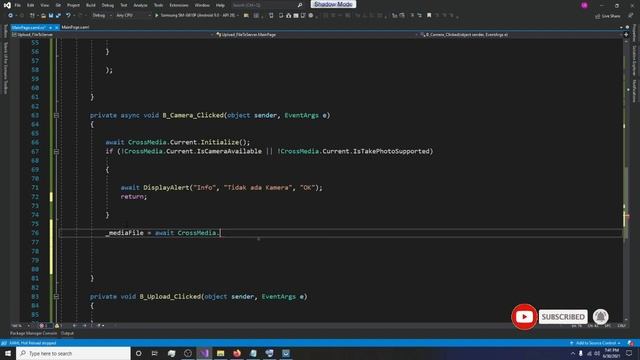Open the File menu
The image size is (640, 360).
click(18, 5)
